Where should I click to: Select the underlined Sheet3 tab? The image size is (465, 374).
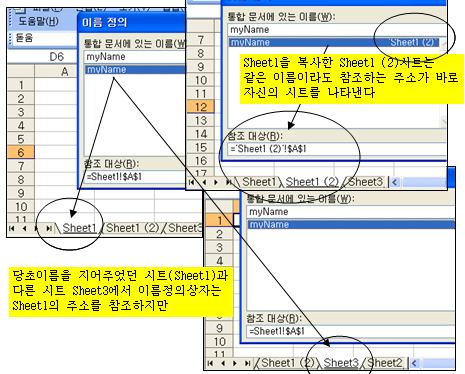(x=341, y=363)
